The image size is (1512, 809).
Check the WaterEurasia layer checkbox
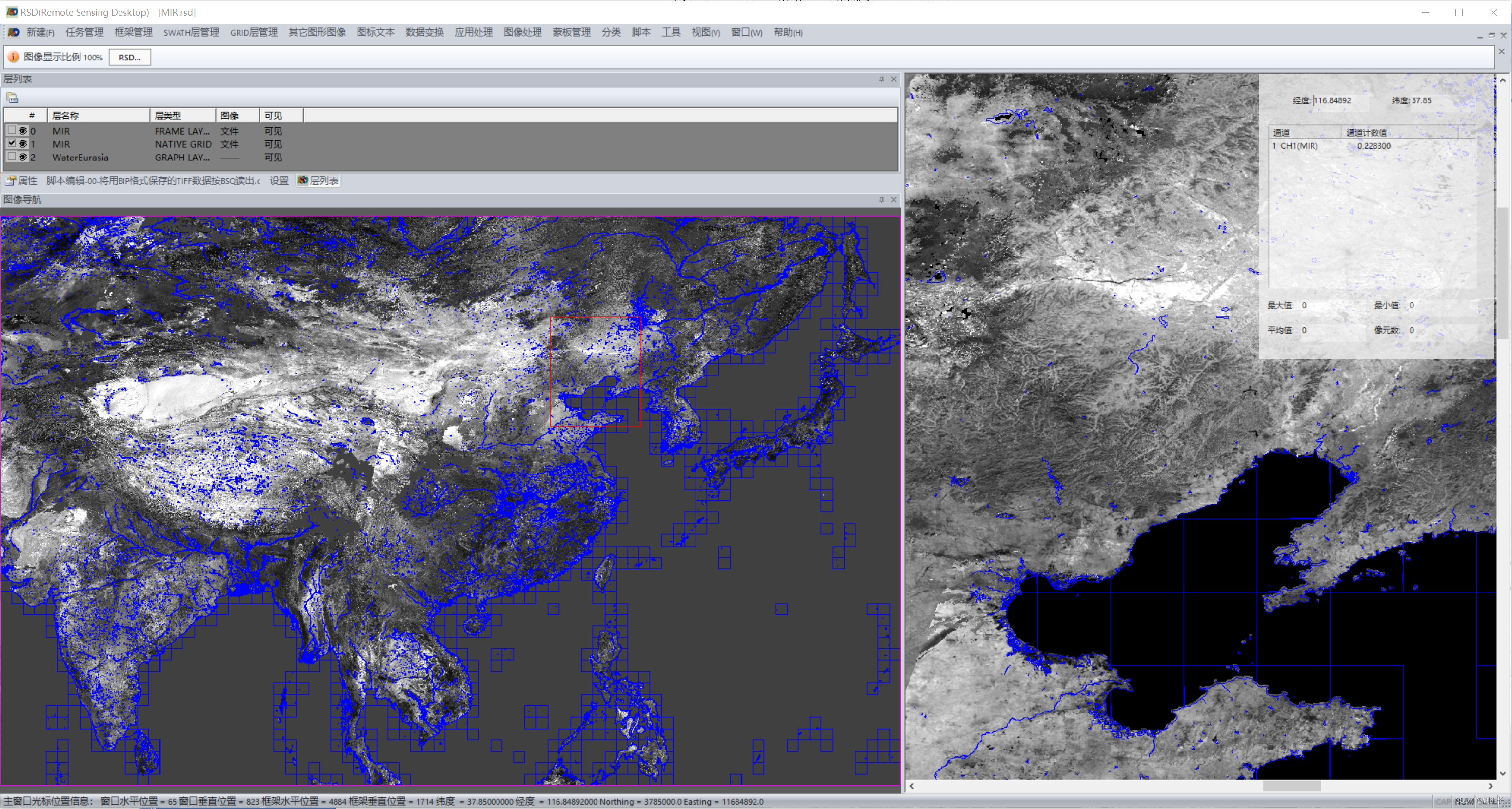12,157
